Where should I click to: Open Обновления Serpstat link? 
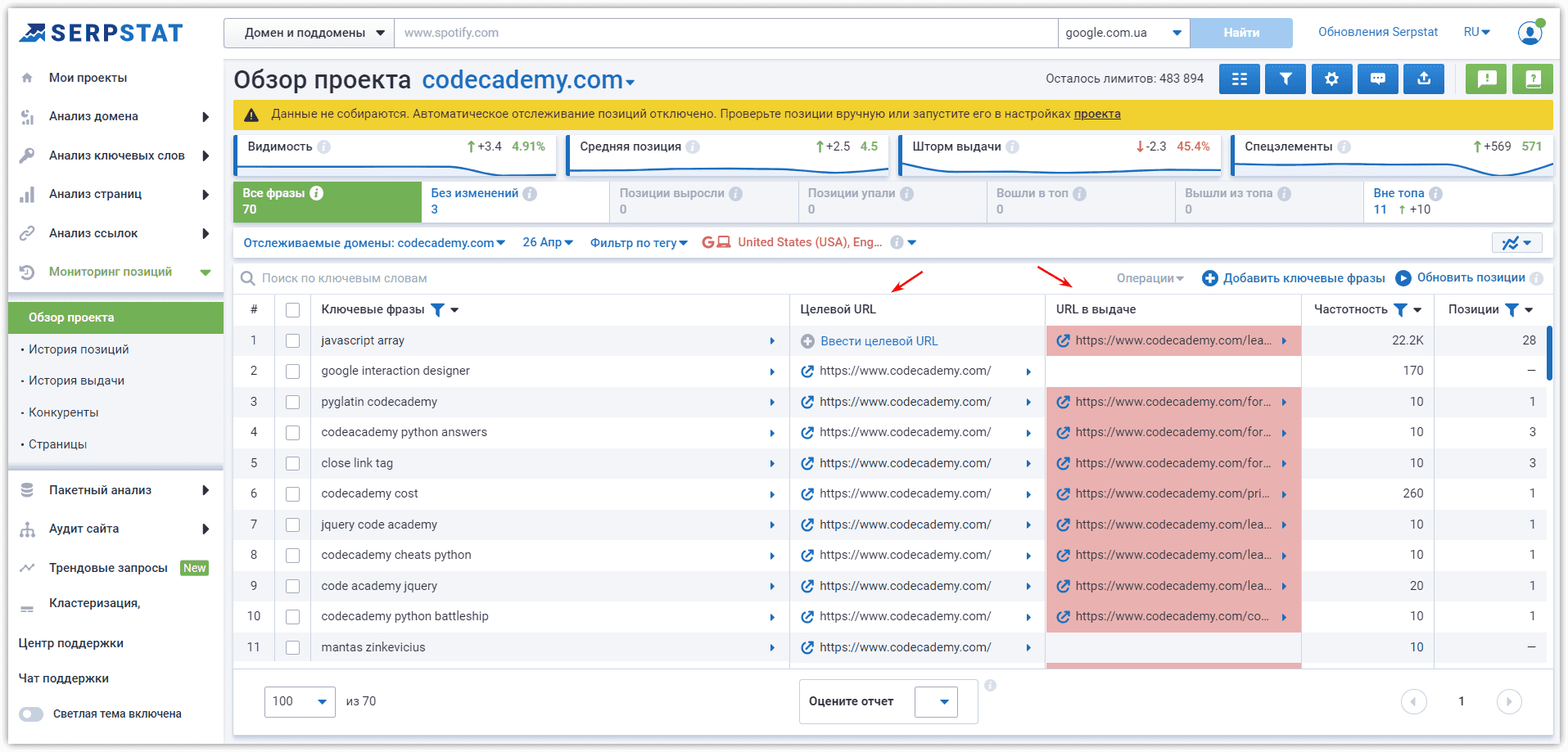click(x=1378, y=32)
